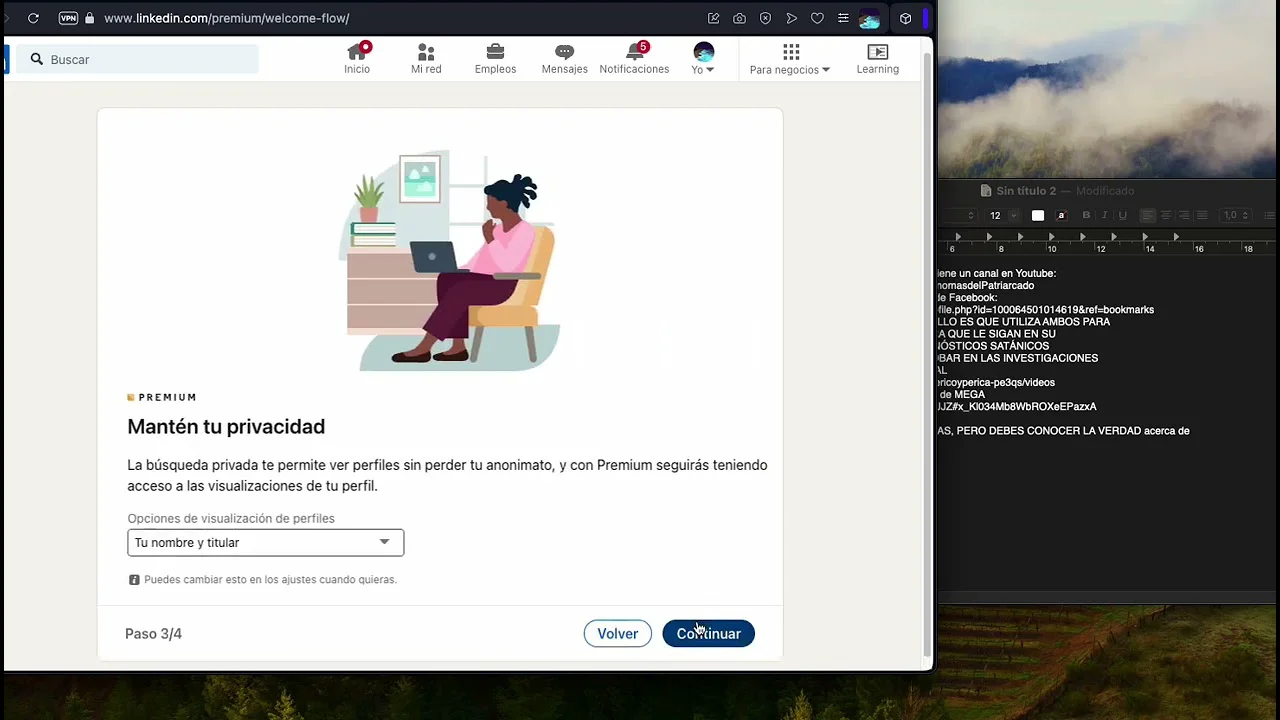Open the font size 12 dropdown
This screenshot has height=720, width=1280.
[1002, 215]
